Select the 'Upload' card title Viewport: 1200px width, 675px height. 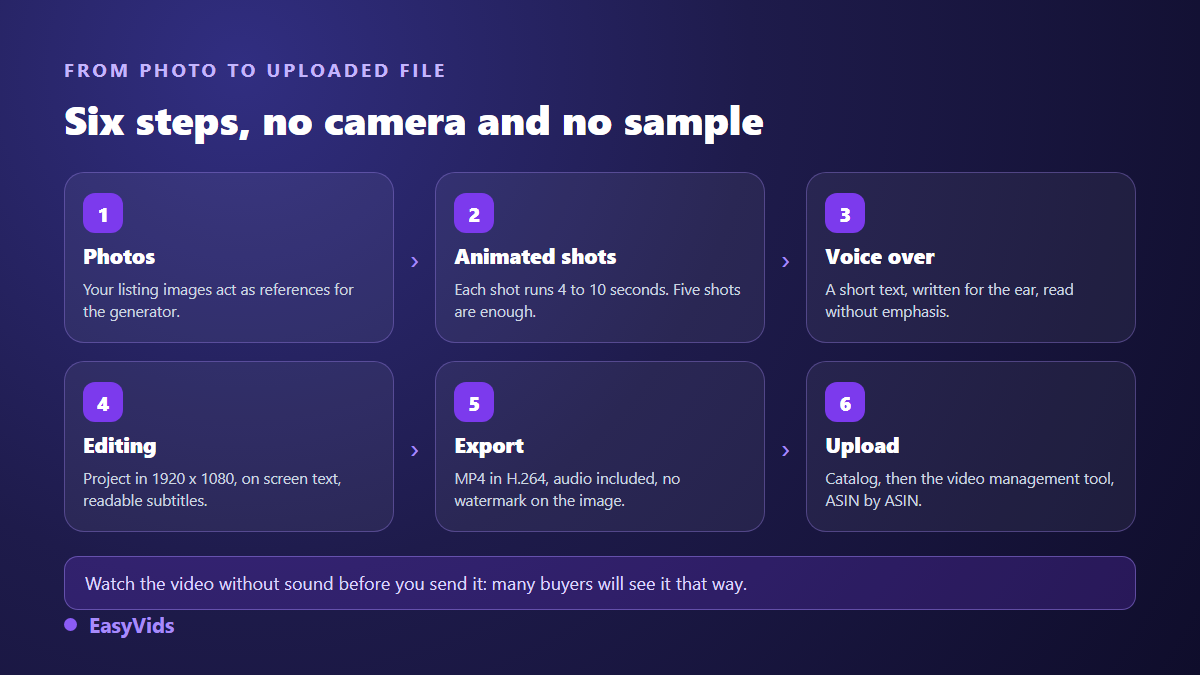(x=862, y=446)
